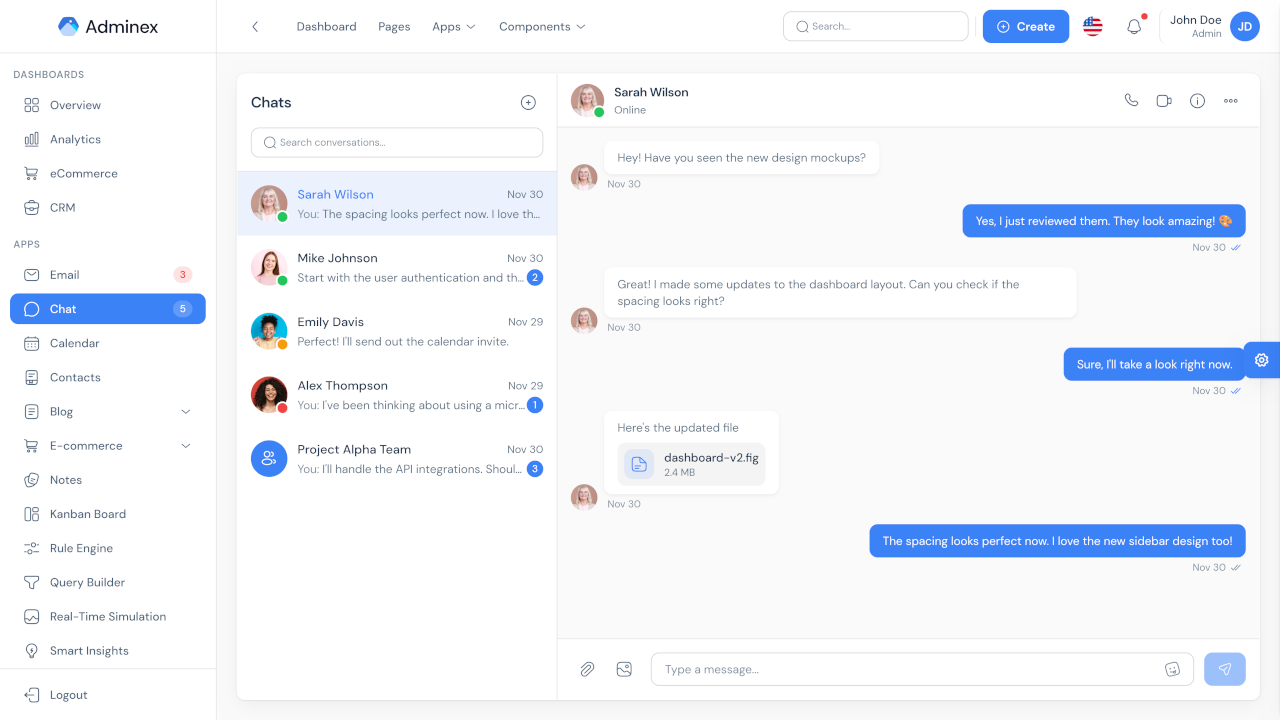Open Rule Engine in the sidebar
This screenshot has width=1280, height=720.
[x=108, y=548]
